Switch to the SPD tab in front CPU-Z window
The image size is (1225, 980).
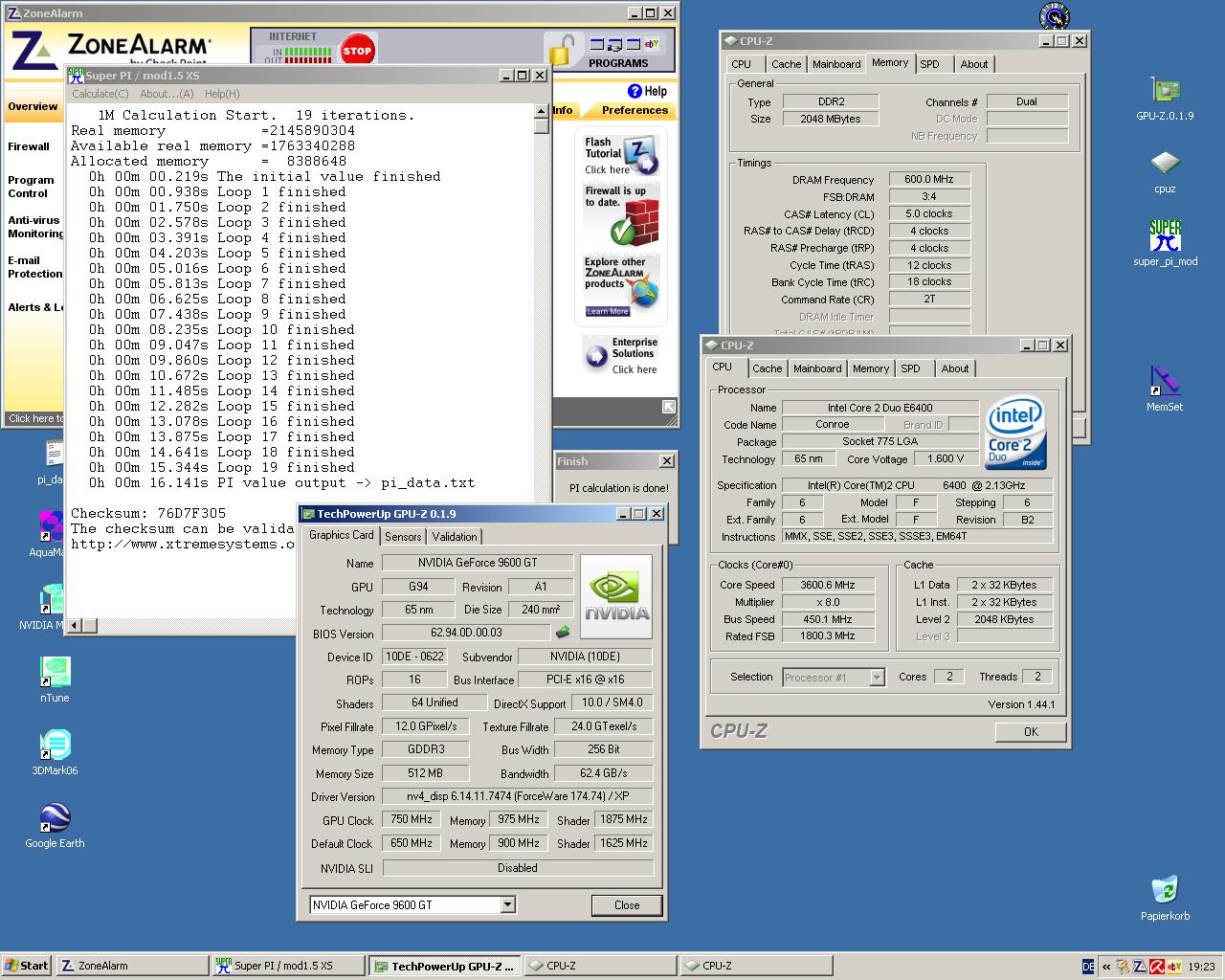click(910, 368)
